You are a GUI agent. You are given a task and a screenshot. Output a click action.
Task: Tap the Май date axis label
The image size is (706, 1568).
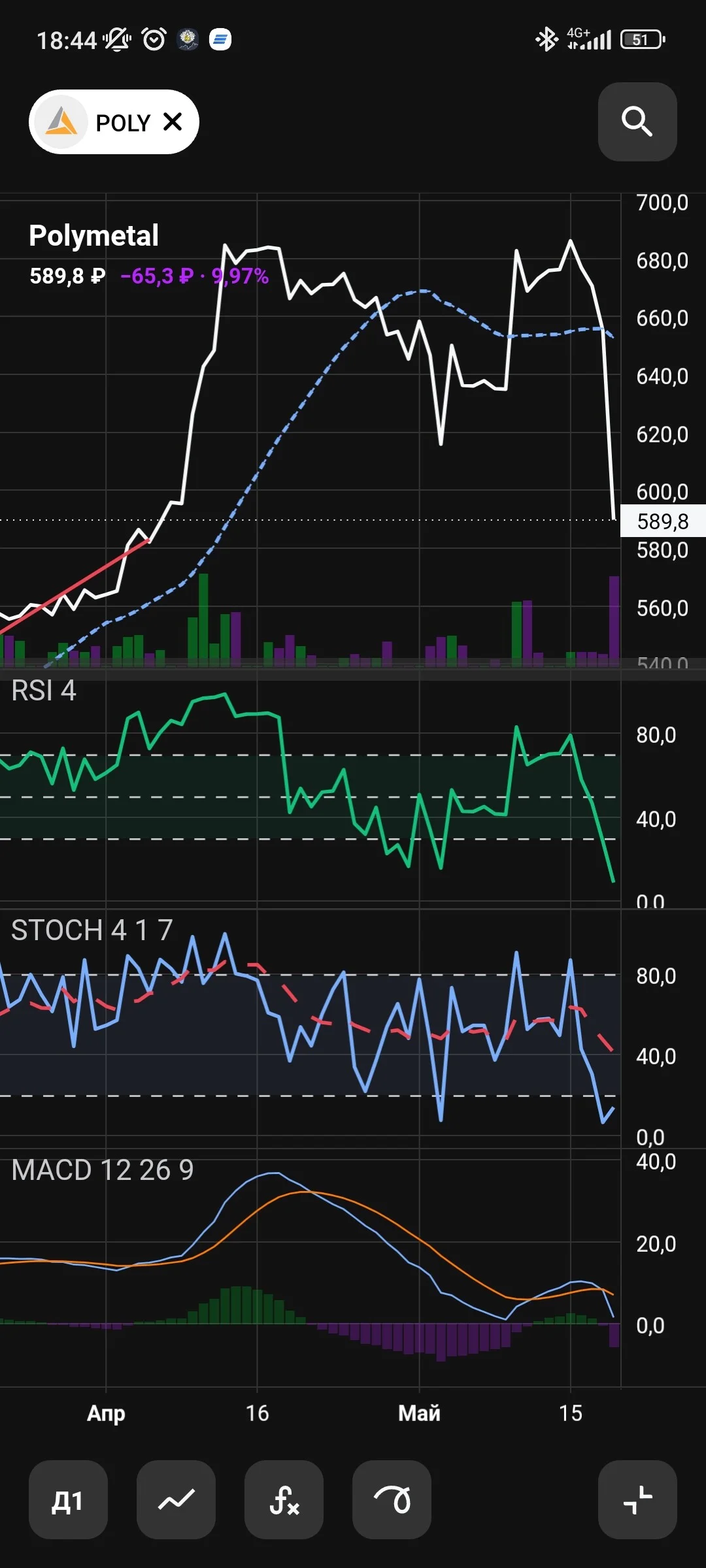point(419,1413)
